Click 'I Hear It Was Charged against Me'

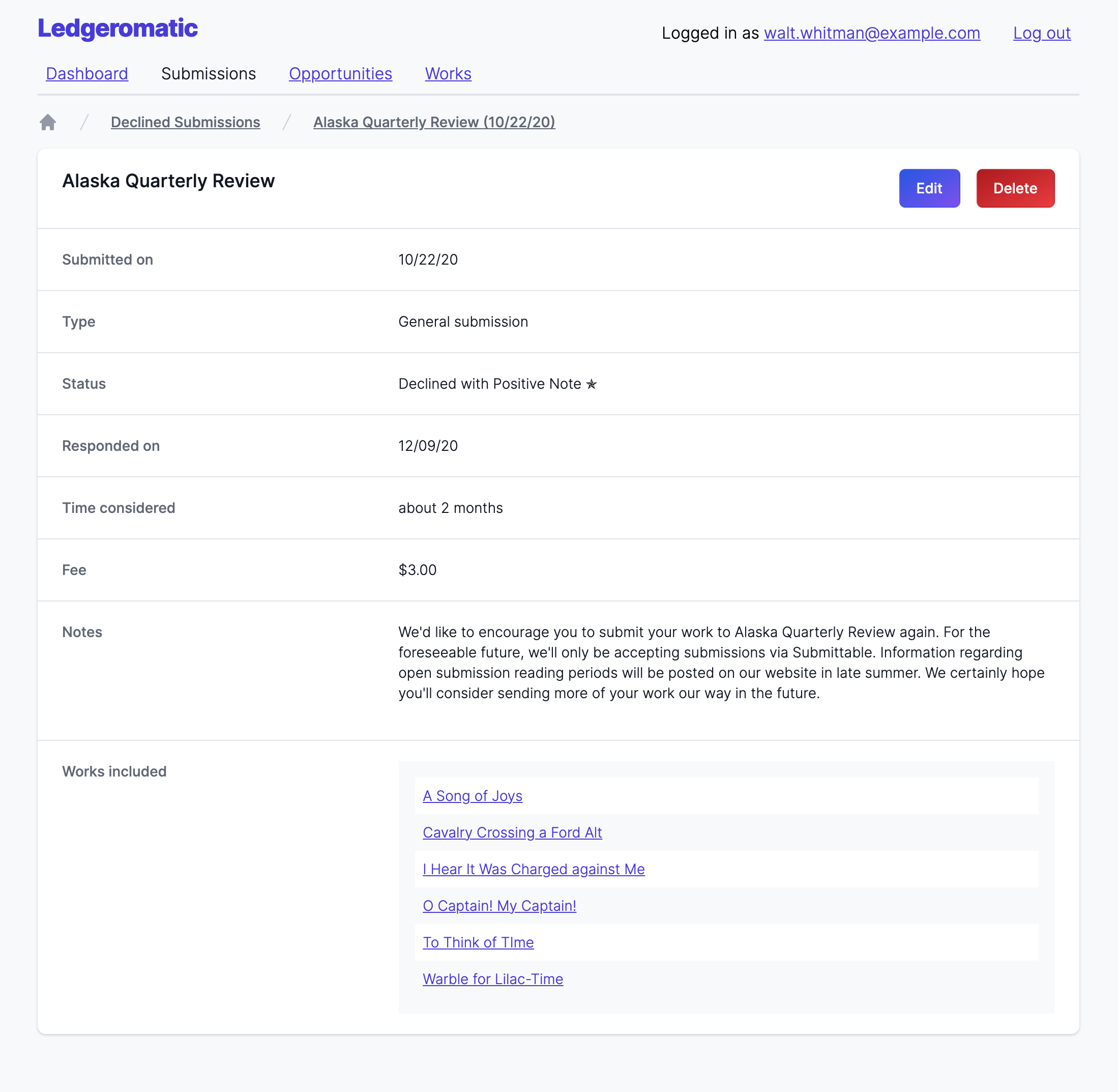[x=533, y=869]
